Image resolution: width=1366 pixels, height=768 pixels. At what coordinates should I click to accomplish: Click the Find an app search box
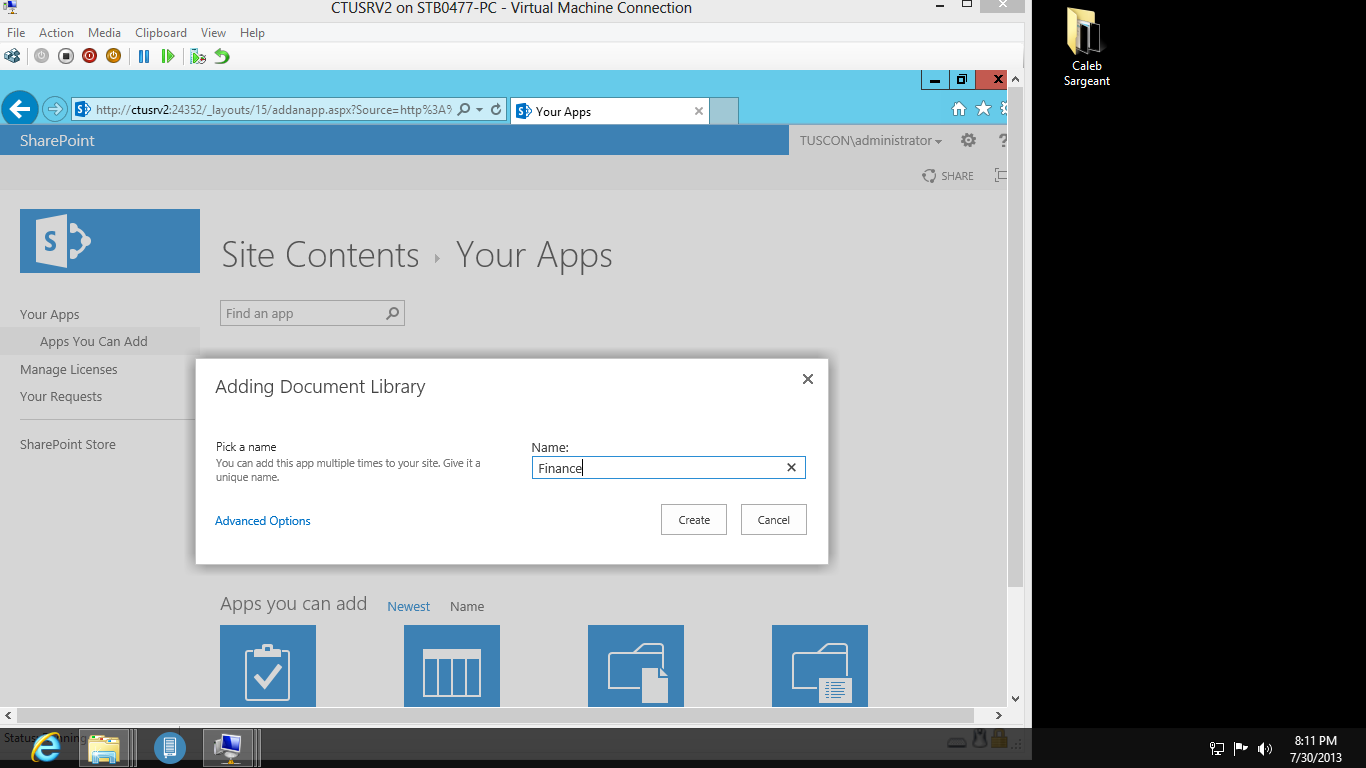point(312,314)
